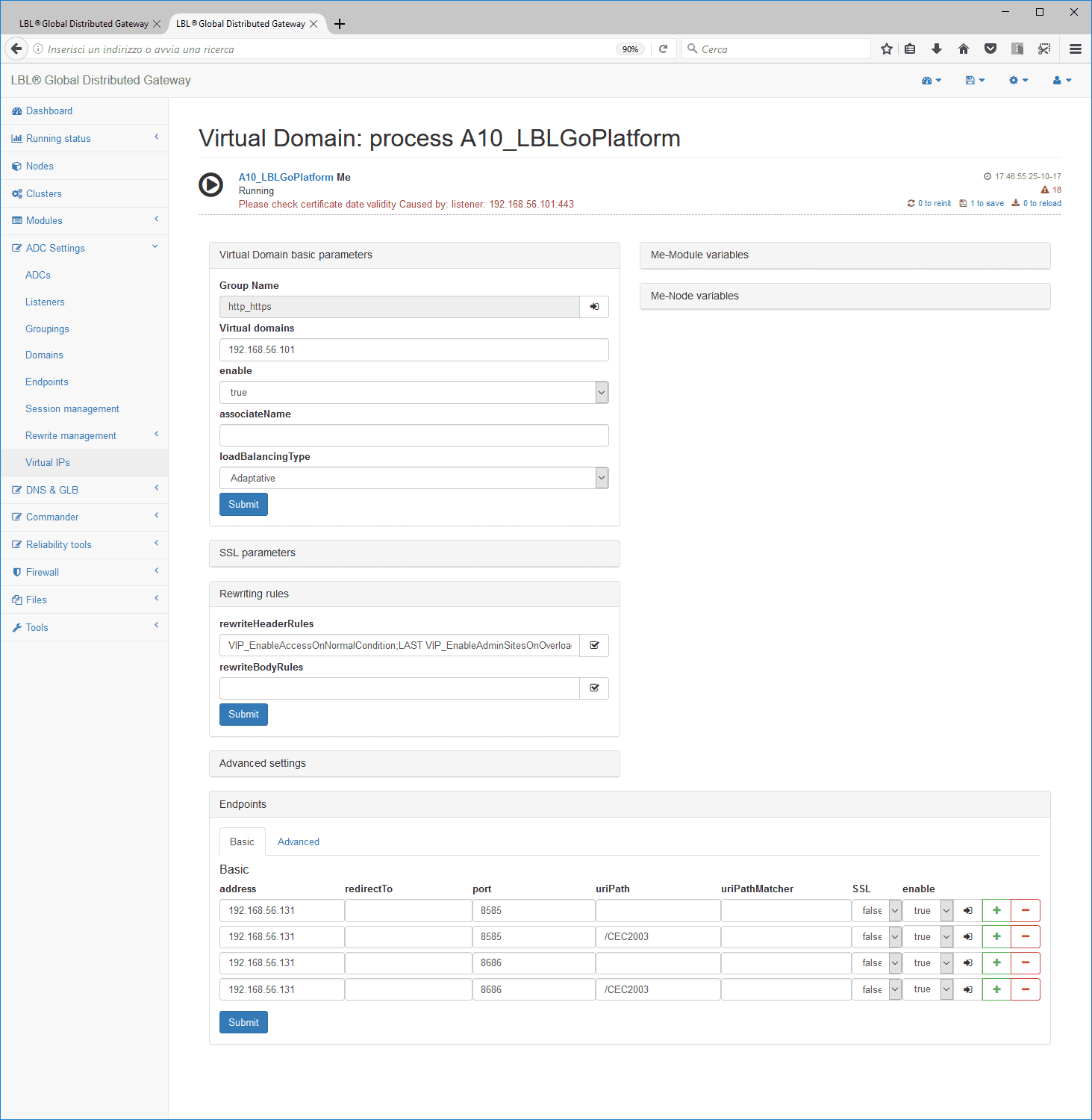Open enable dropdown for 8686 /CEC2003 endpoint

928,989
